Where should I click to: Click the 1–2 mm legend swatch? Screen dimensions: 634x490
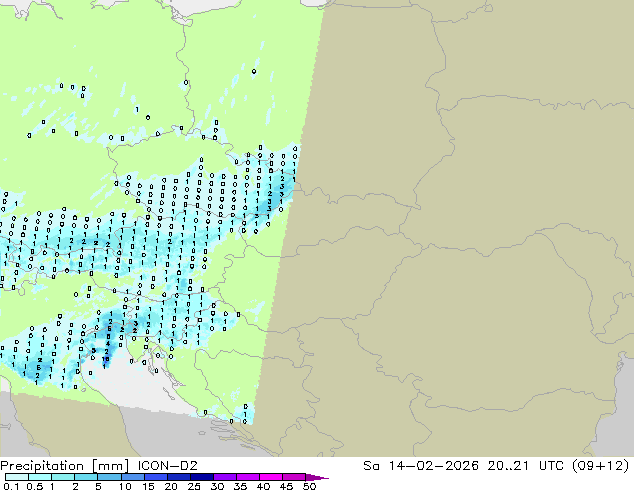click(x=63, y=477)
